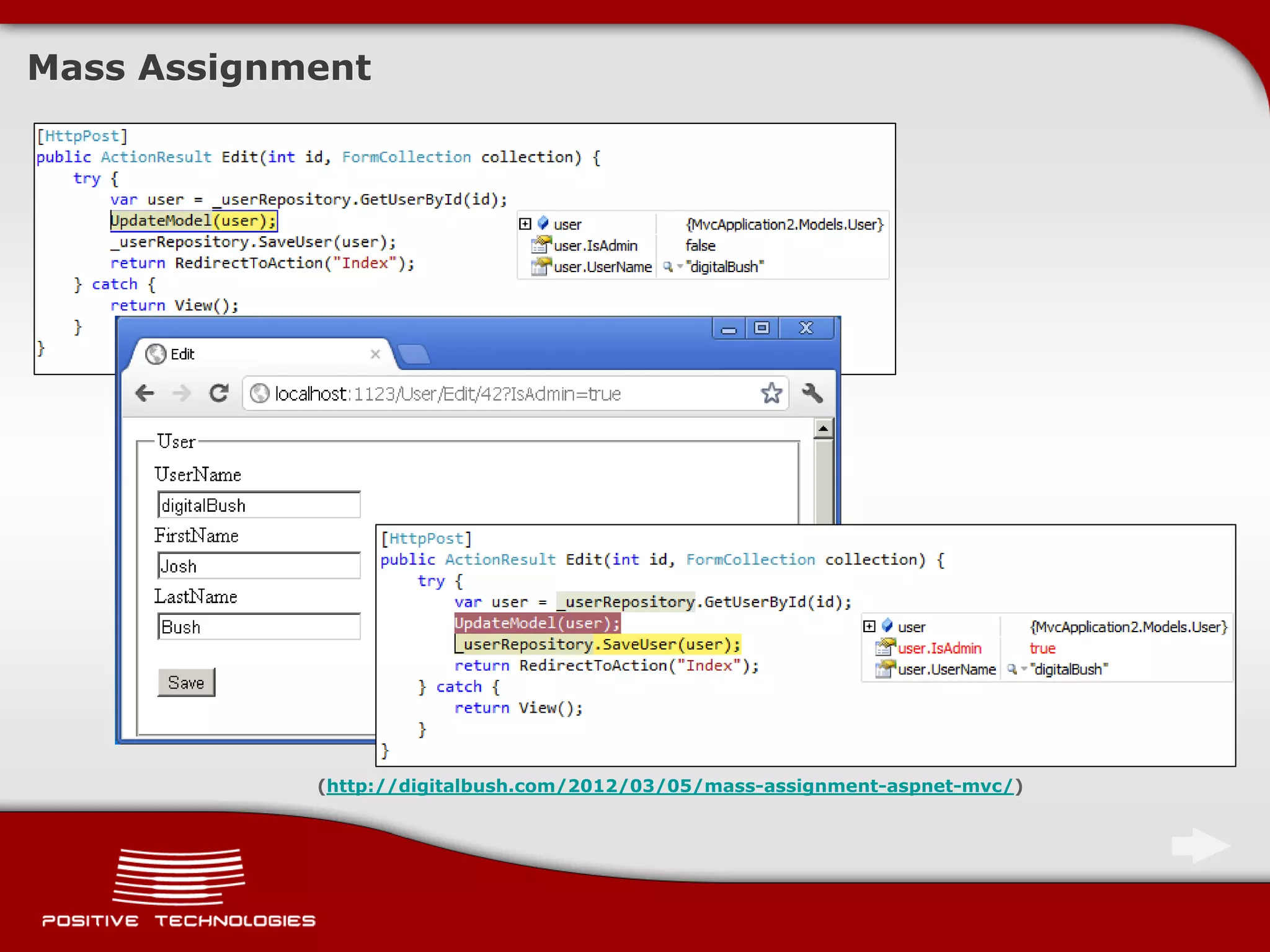
Task: Open the digitalbush.com mass-assignment link
Action: [x=670, y=786]
